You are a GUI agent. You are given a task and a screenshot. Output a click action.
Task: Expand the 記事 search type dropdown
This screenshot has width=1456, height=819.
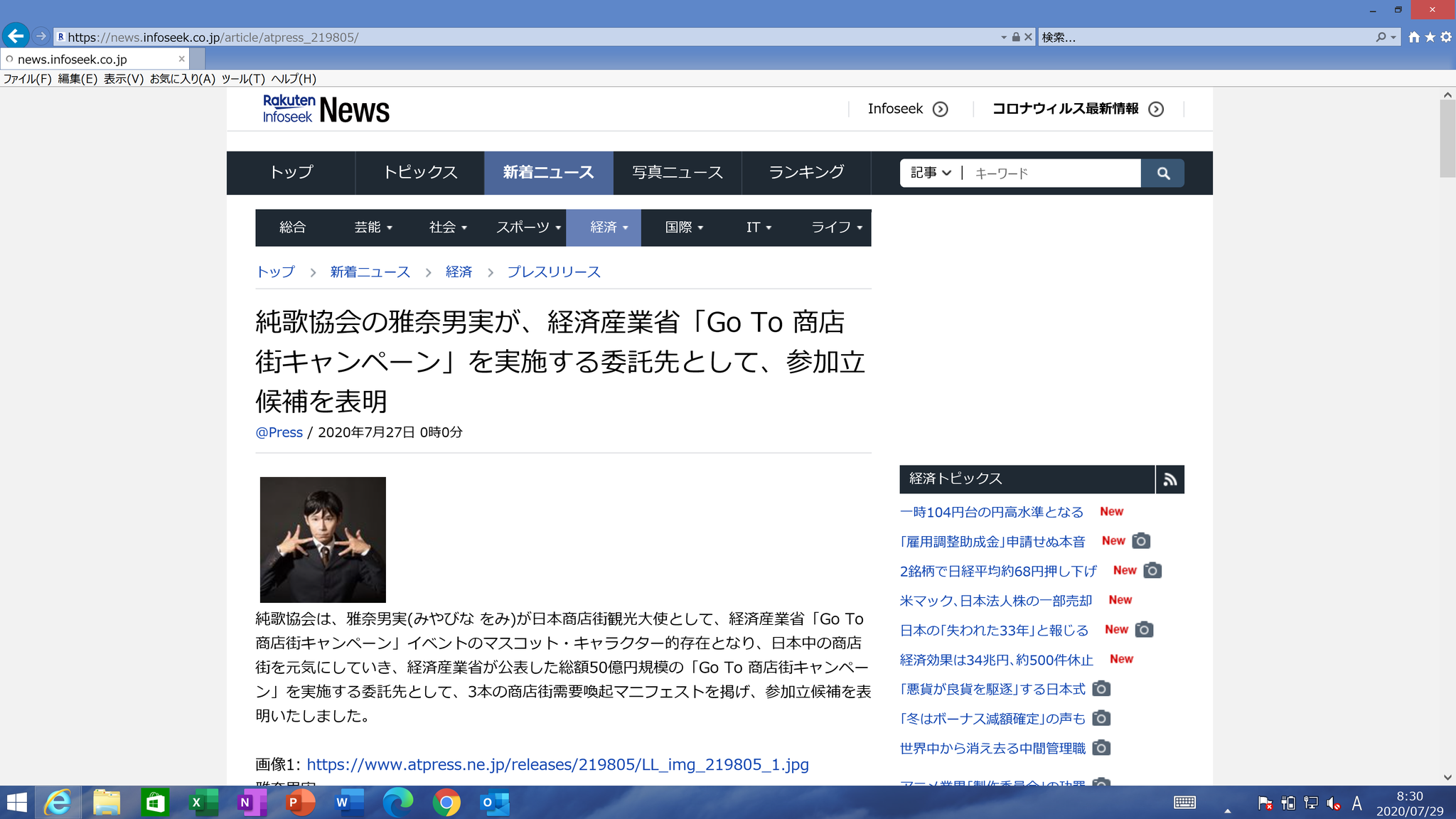931,173
